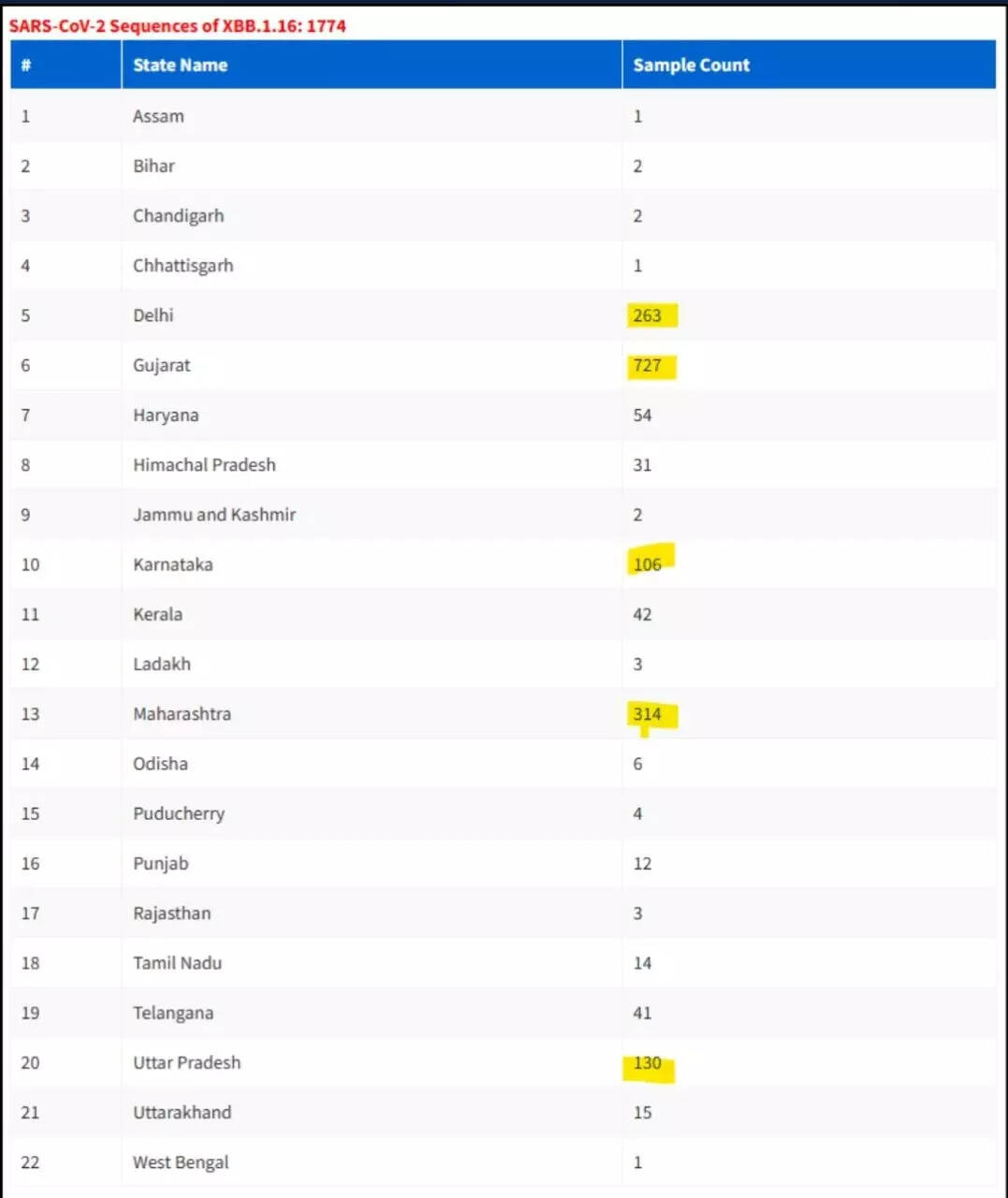Image resolution: width=1008 pixels, height=1198 pixels.
Task: Select the Jammu and Kashmir cell
Action: point(214,515)
